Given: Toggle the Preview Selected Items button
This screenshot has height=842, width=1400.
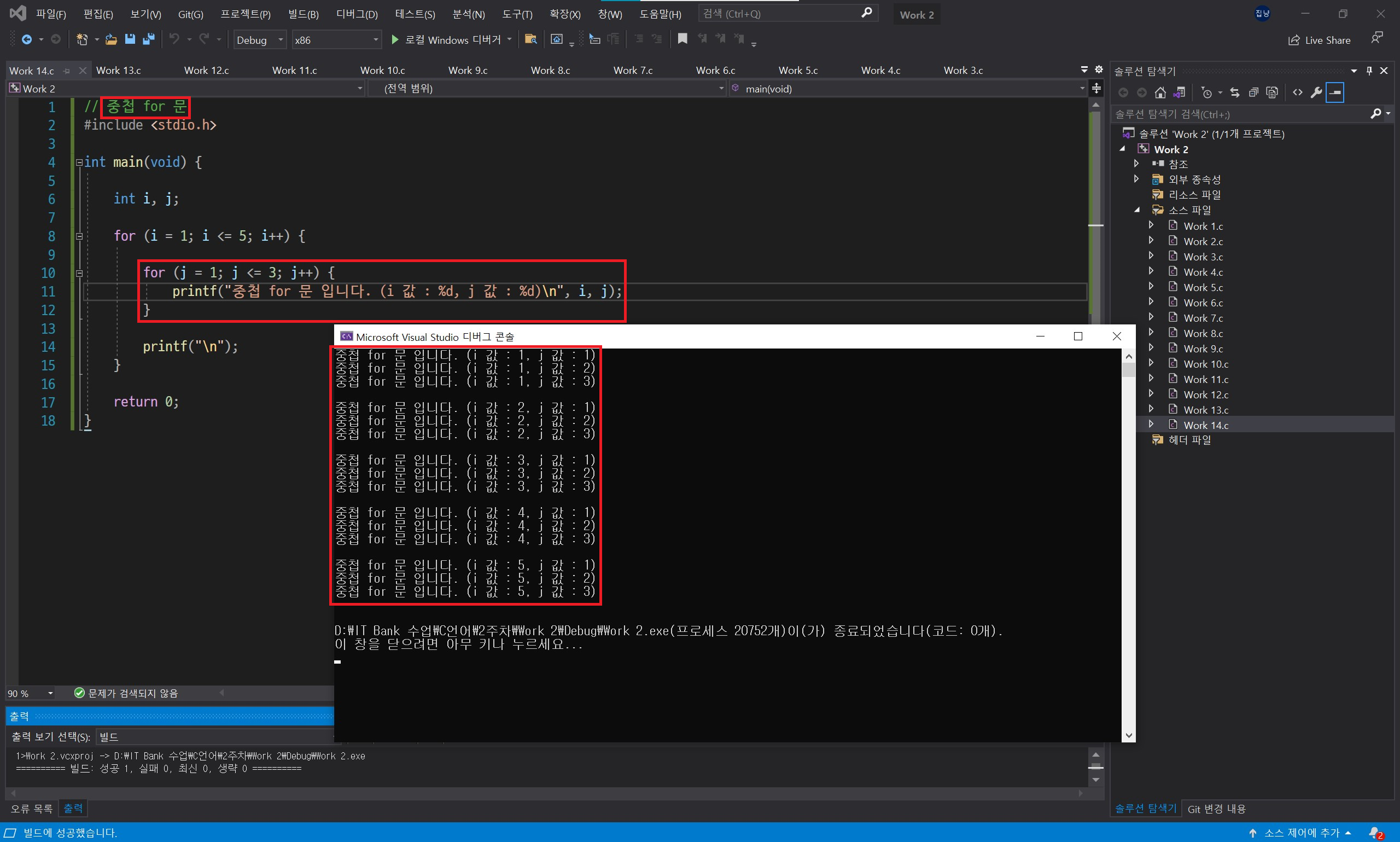Looking at the screenshot, I should pos(1335,92).
